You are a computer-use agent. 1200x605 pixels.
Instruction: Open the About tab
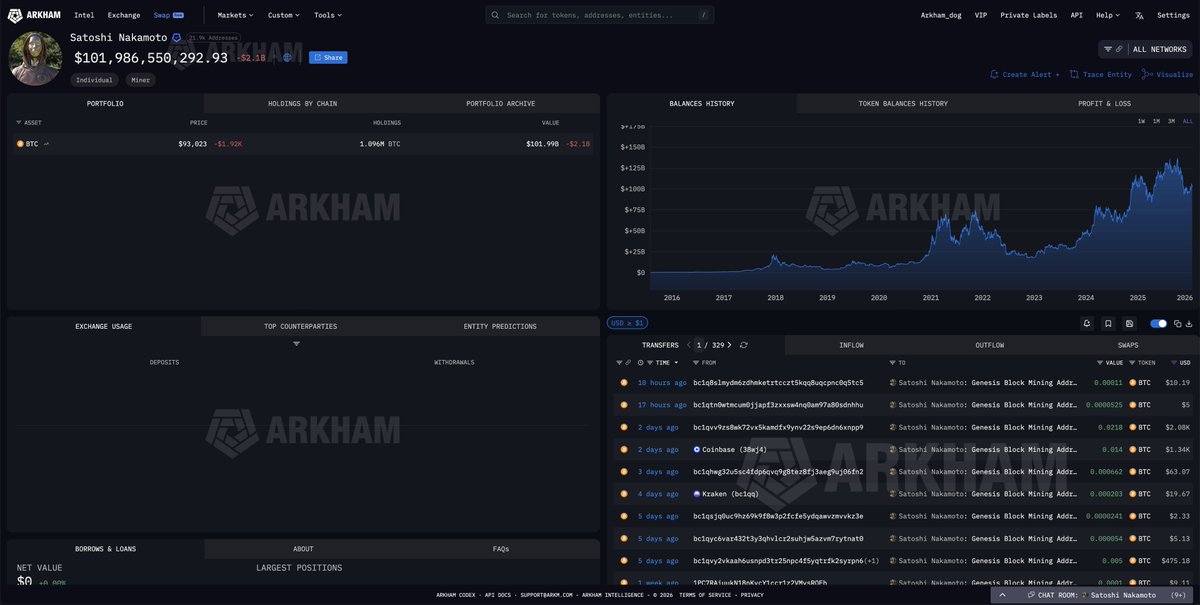pos(303,549)
